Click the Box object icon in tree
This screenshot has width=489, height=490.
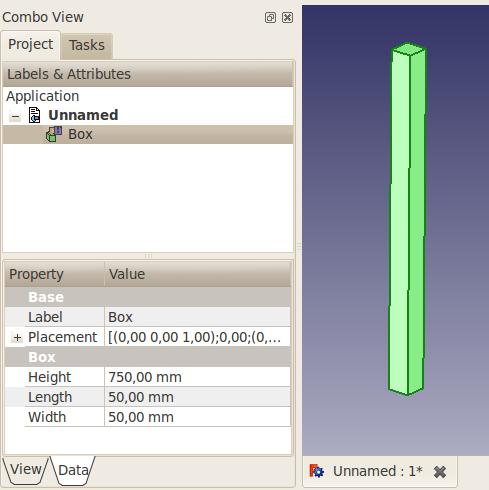tap(54, 134)
